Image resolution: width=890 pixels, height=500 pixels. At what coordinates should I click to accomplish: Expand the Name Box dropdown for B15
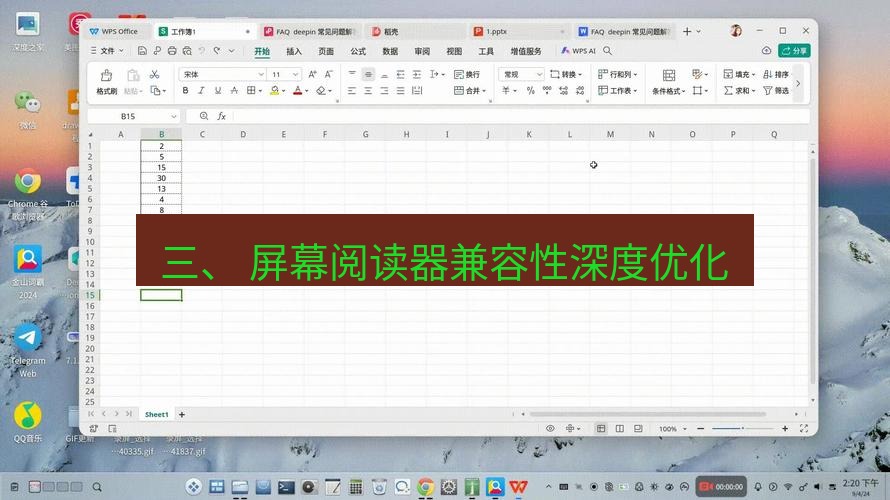[174, 116]
